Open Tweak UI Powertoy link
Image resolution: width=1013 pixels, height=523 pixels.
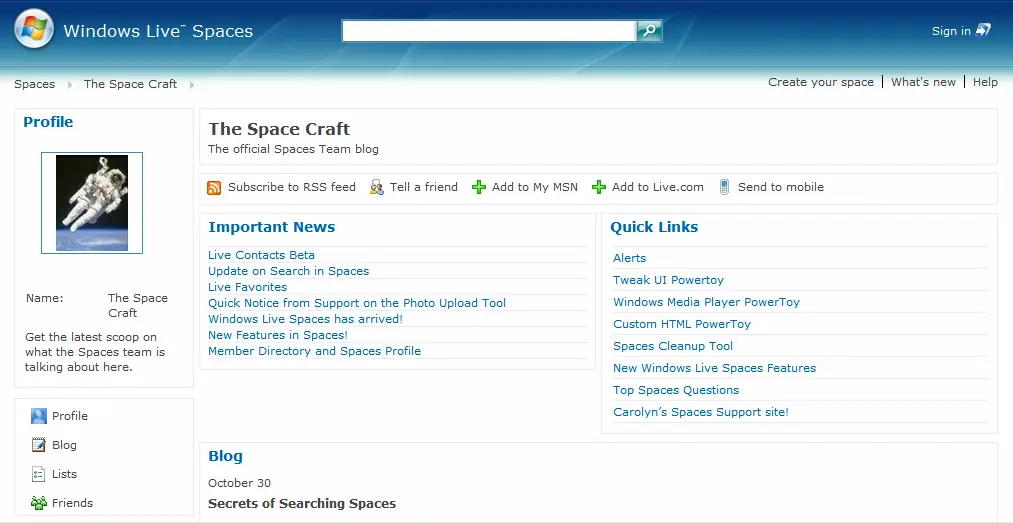point(668,280)
